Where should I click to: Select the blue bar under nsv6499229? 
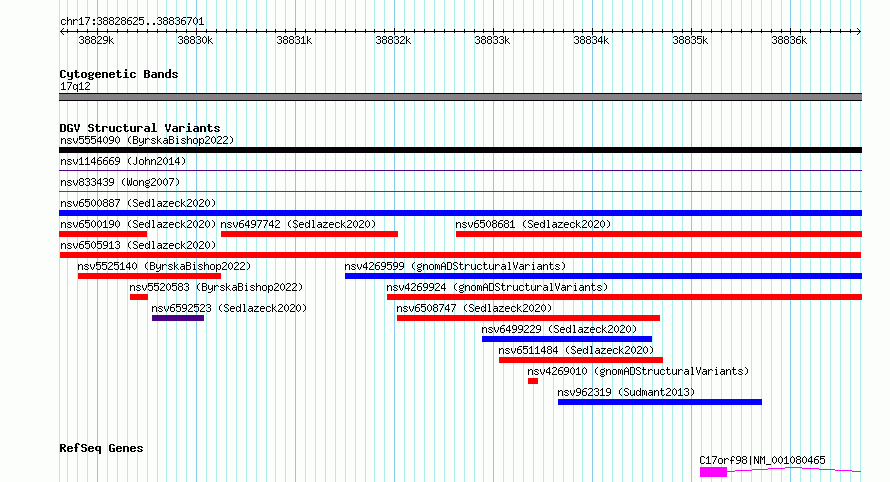[567, 339]
